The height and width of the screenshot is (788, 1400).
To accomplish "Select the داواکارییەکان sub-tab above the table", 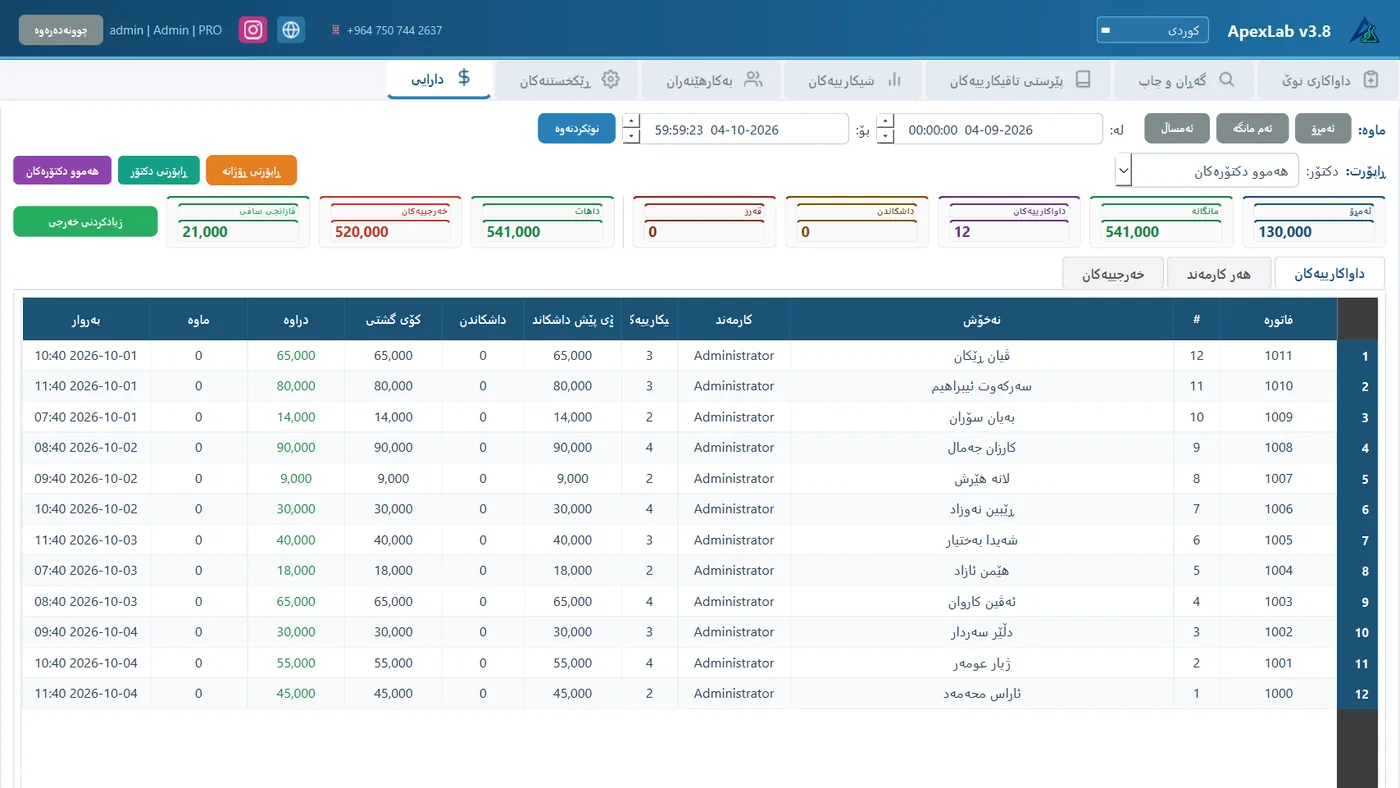I will [x=1329, y=273].
